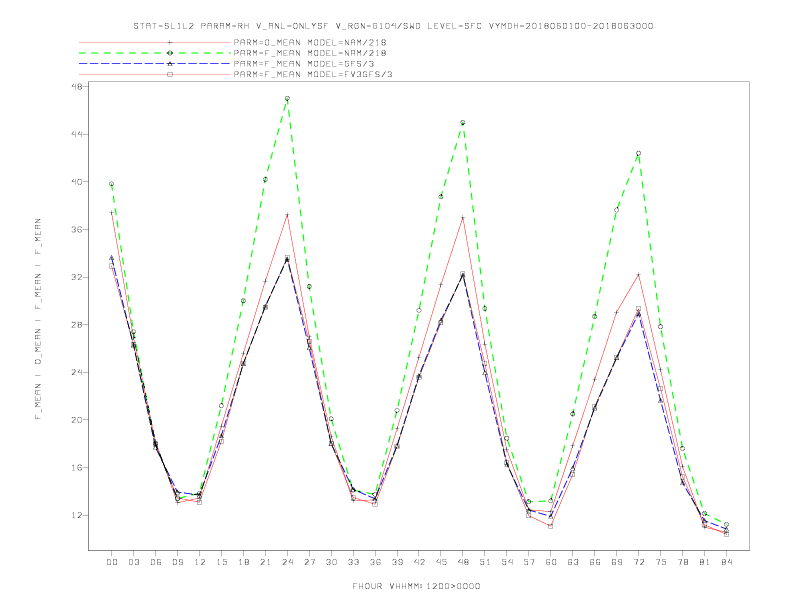The image size is (792, 612).
Task: Click x-axis tick label 06
Action: point(156,562)
